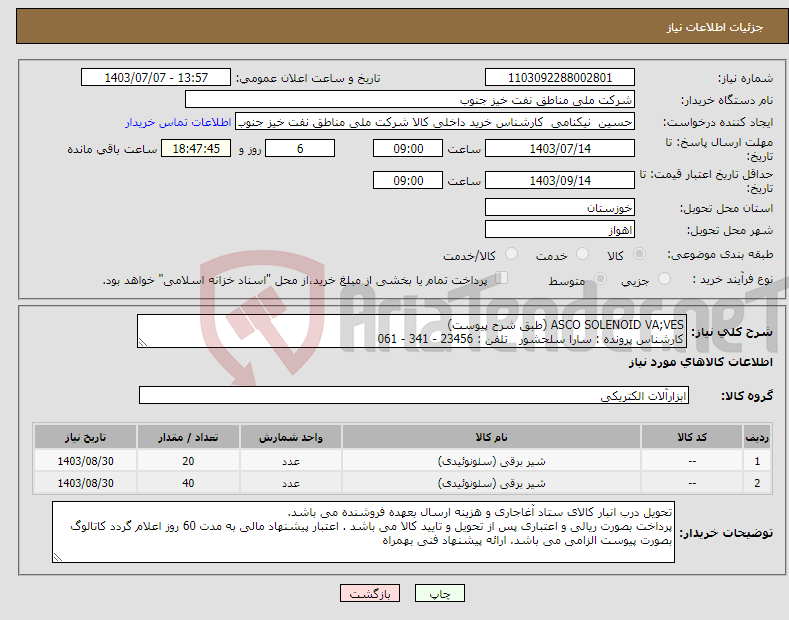
Task: Click the توضیحات خریدار label
Action: (x=726, y=532)
